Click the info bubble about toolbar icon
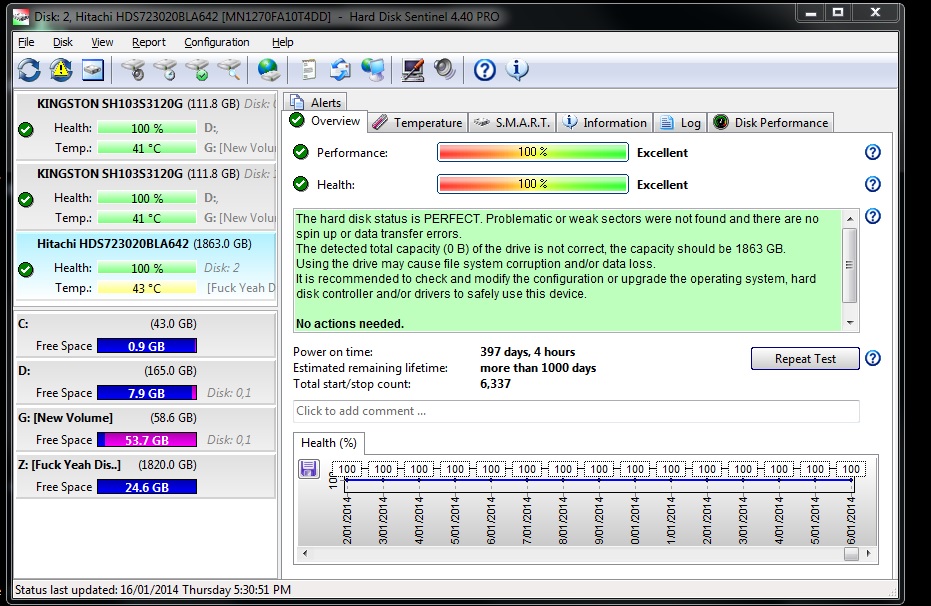 pyautogui.click(x=517, y=69)
